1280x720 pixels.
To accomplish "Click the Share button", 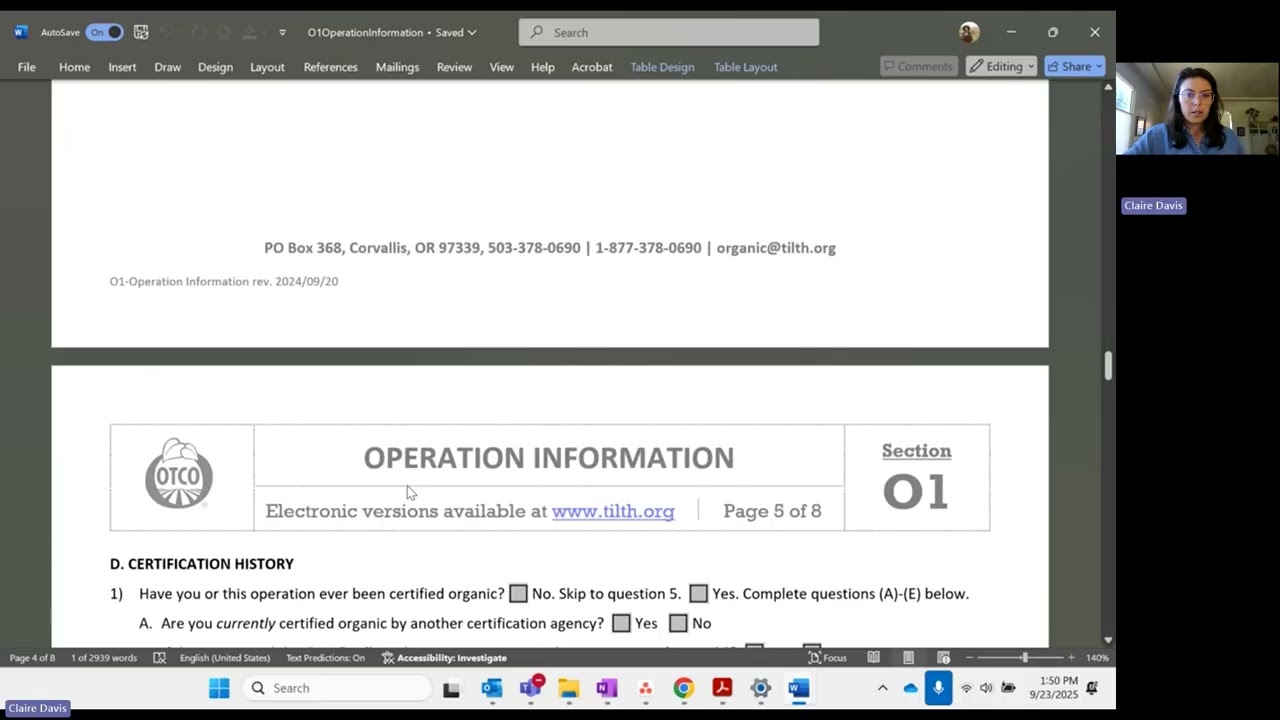I will tap(1075, 66).
